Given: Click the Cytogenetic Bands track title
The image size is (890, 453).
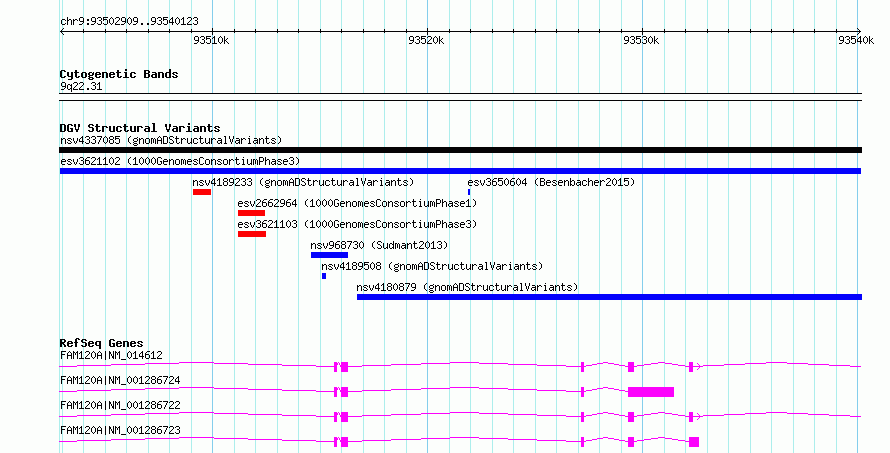Looking at the screenshot, I should tap(119, 74).
